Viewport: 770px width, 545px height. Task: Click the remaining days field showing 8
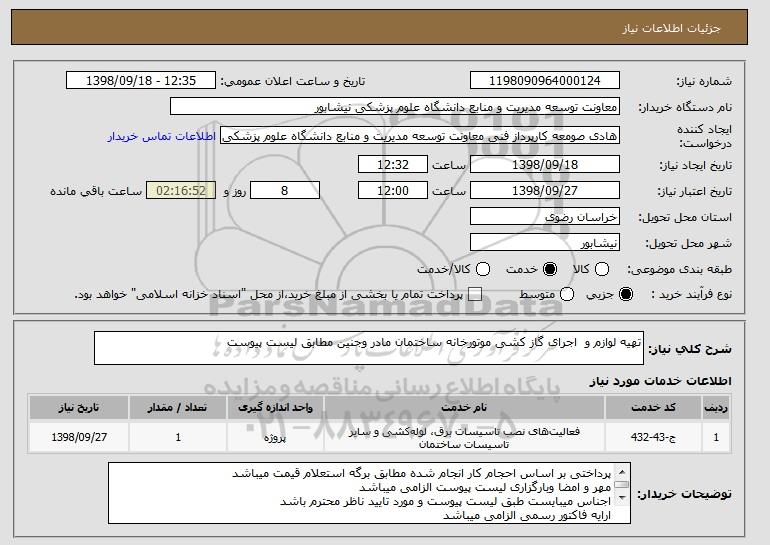tap(285, 191)
